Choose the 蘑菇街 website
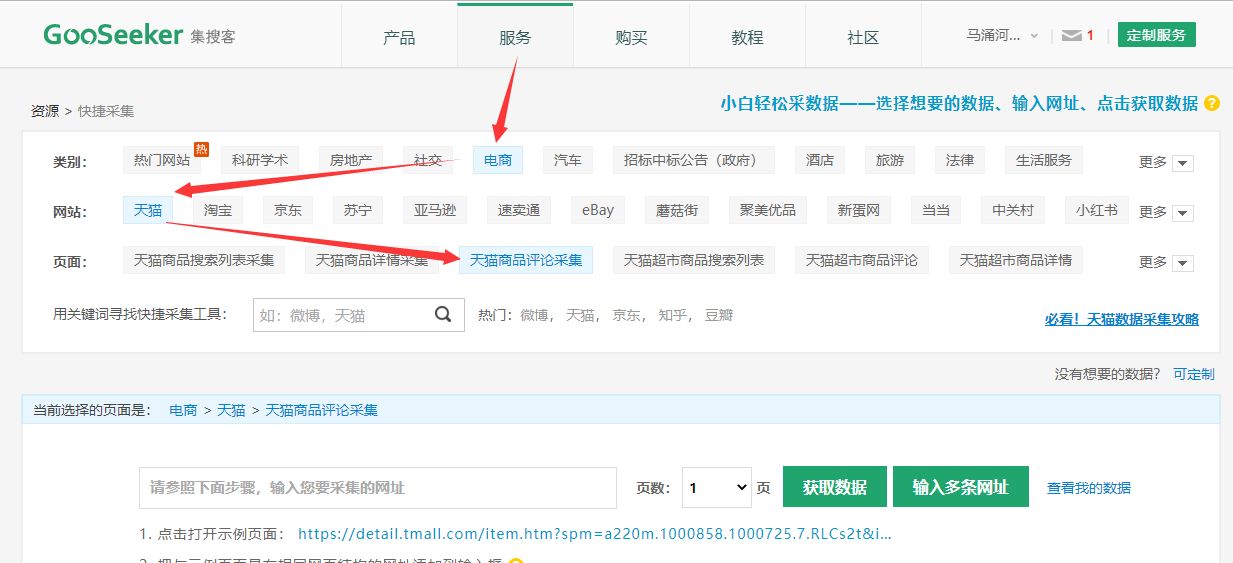The height and width of the screenshot is (563, 1233). (x=677, y=210)
